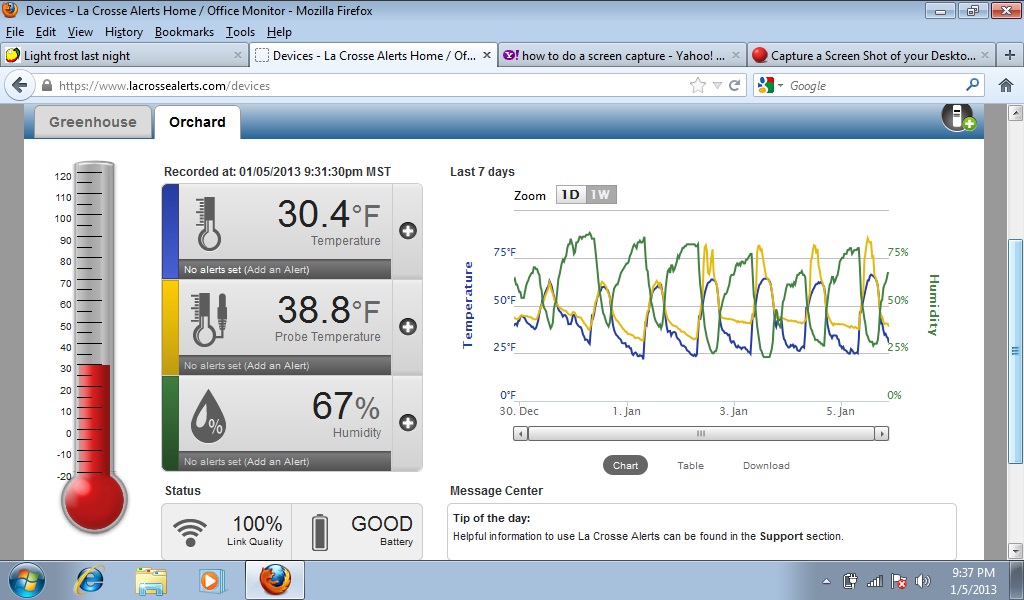Go to the browser Home page
1024x600 pixels.
pos(1006,86)
